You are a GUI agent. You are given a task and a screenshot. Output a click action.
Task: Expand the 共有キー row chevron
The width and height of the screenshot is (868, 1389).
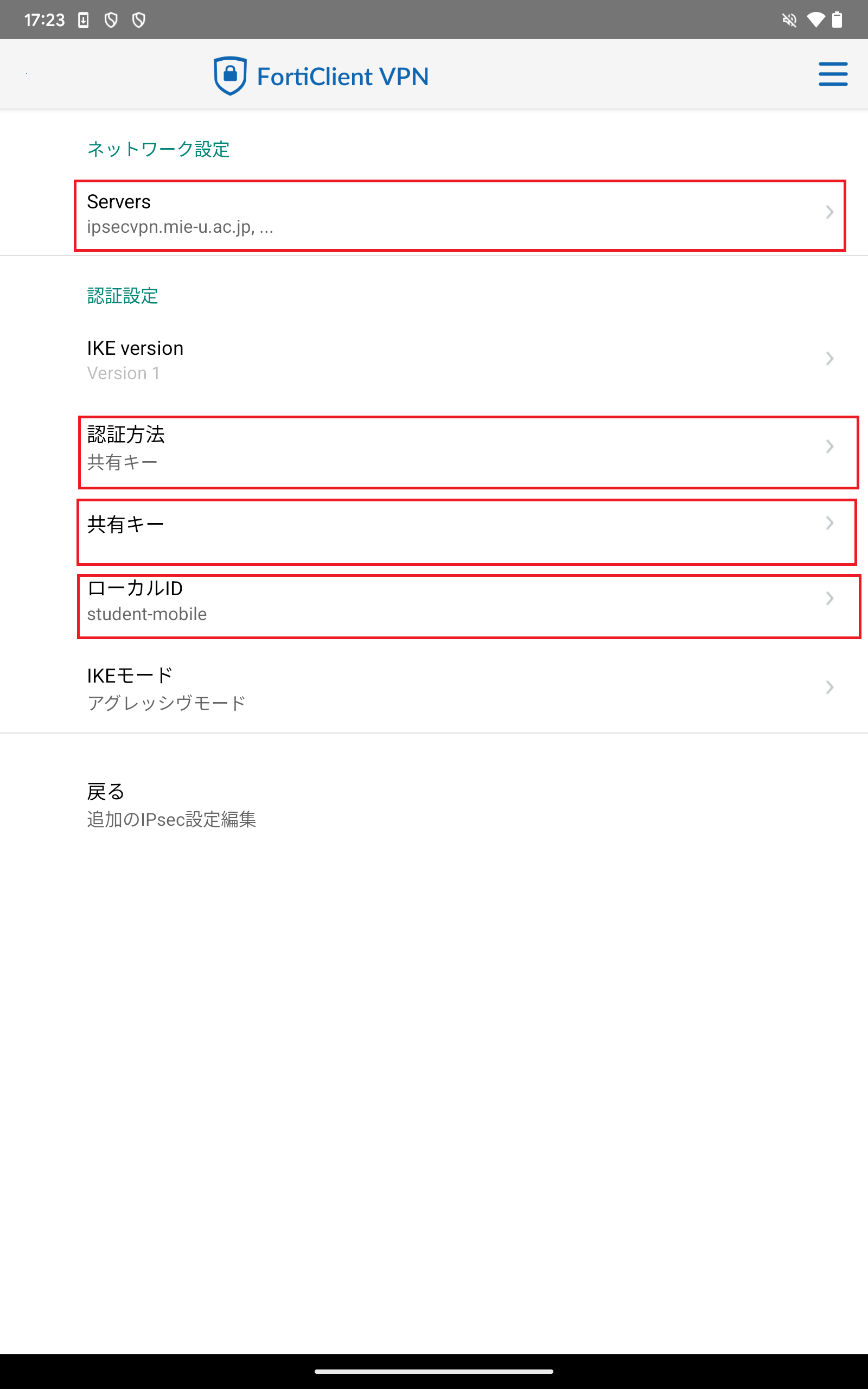(829, 523)
